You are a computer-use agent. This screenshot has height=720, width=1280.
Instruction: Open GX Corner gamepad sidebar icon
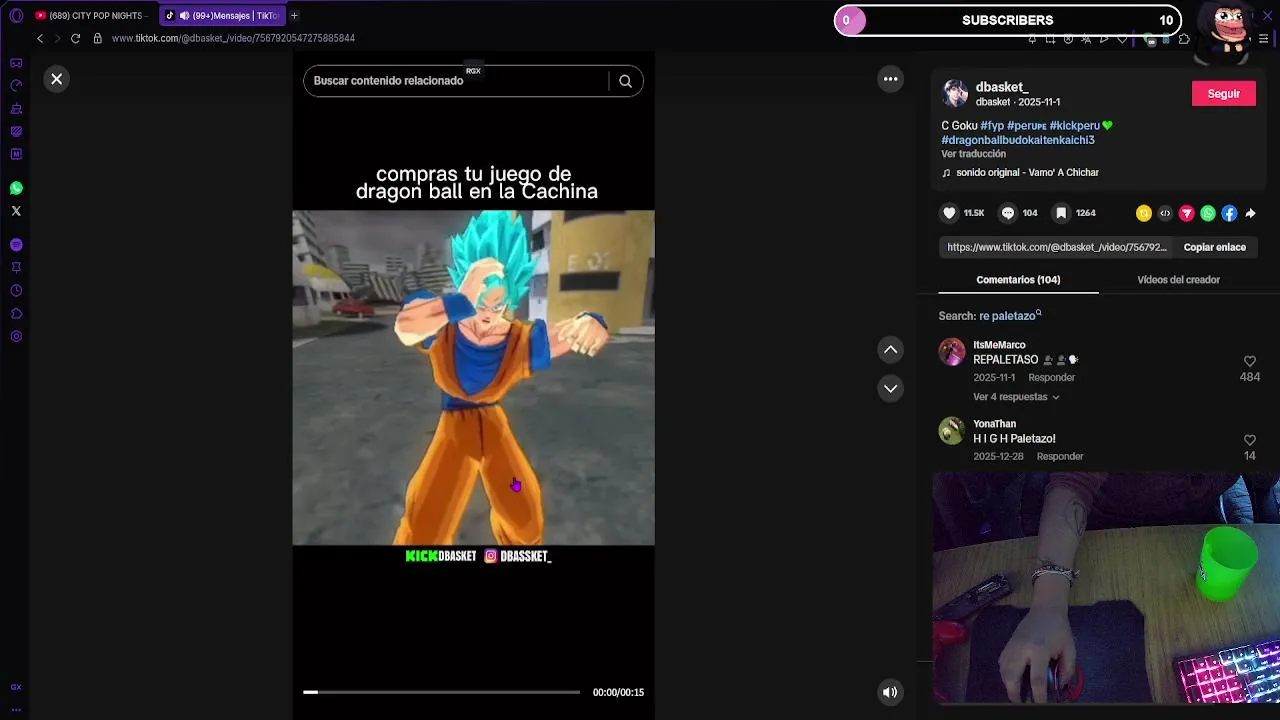click(x=16, y=63)
